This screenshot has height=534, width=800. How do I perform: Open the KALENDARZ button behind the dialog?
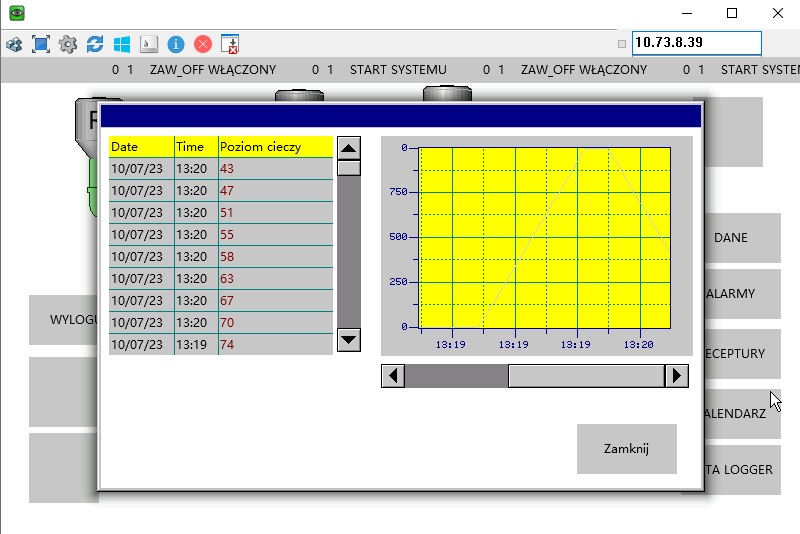[x=742, y=414]
